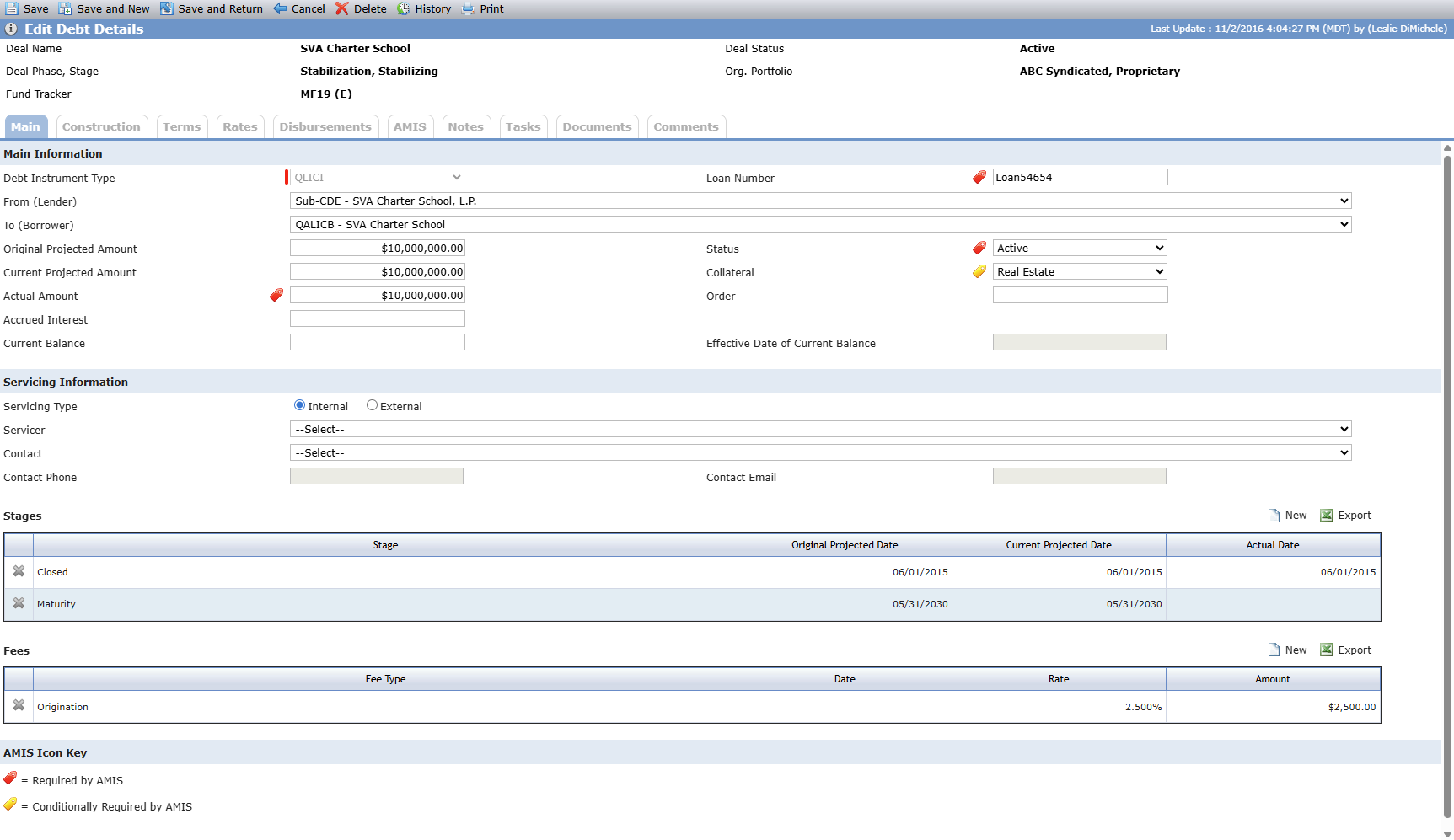Click the Order input field
Screen dimensions: 1454x840
(x=1080, y=295)
